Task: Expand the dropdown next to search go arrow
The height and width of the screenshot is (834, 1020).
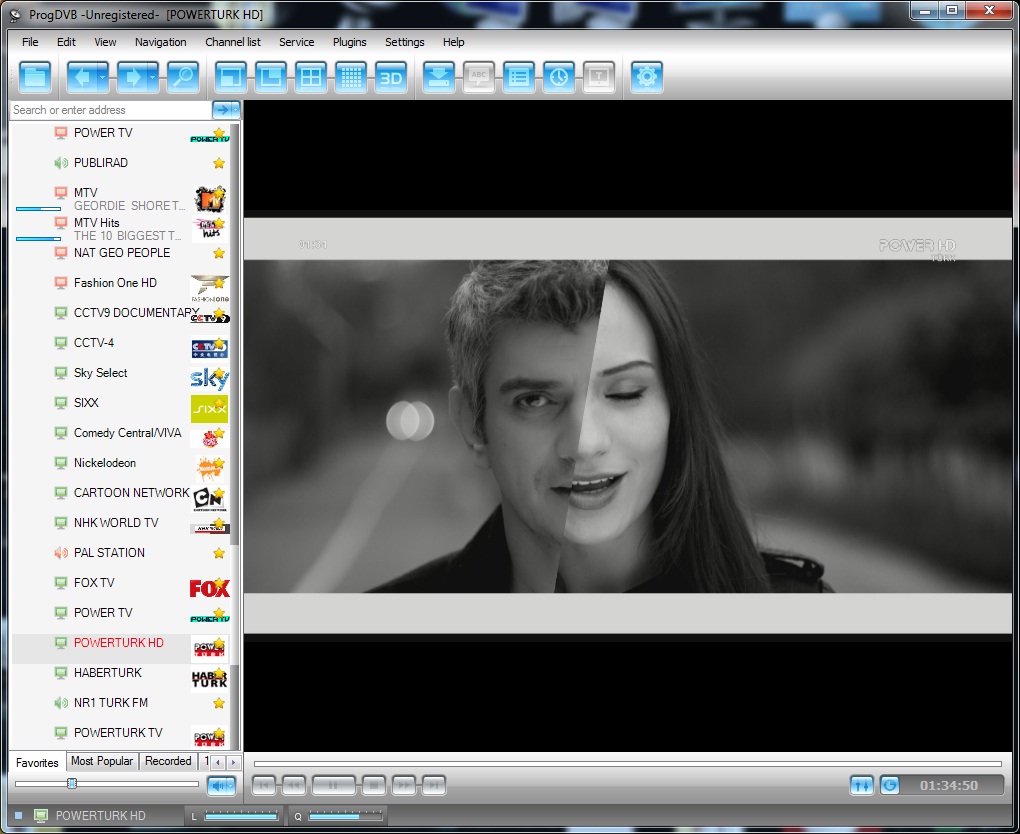Action: (x=235, y=110)
